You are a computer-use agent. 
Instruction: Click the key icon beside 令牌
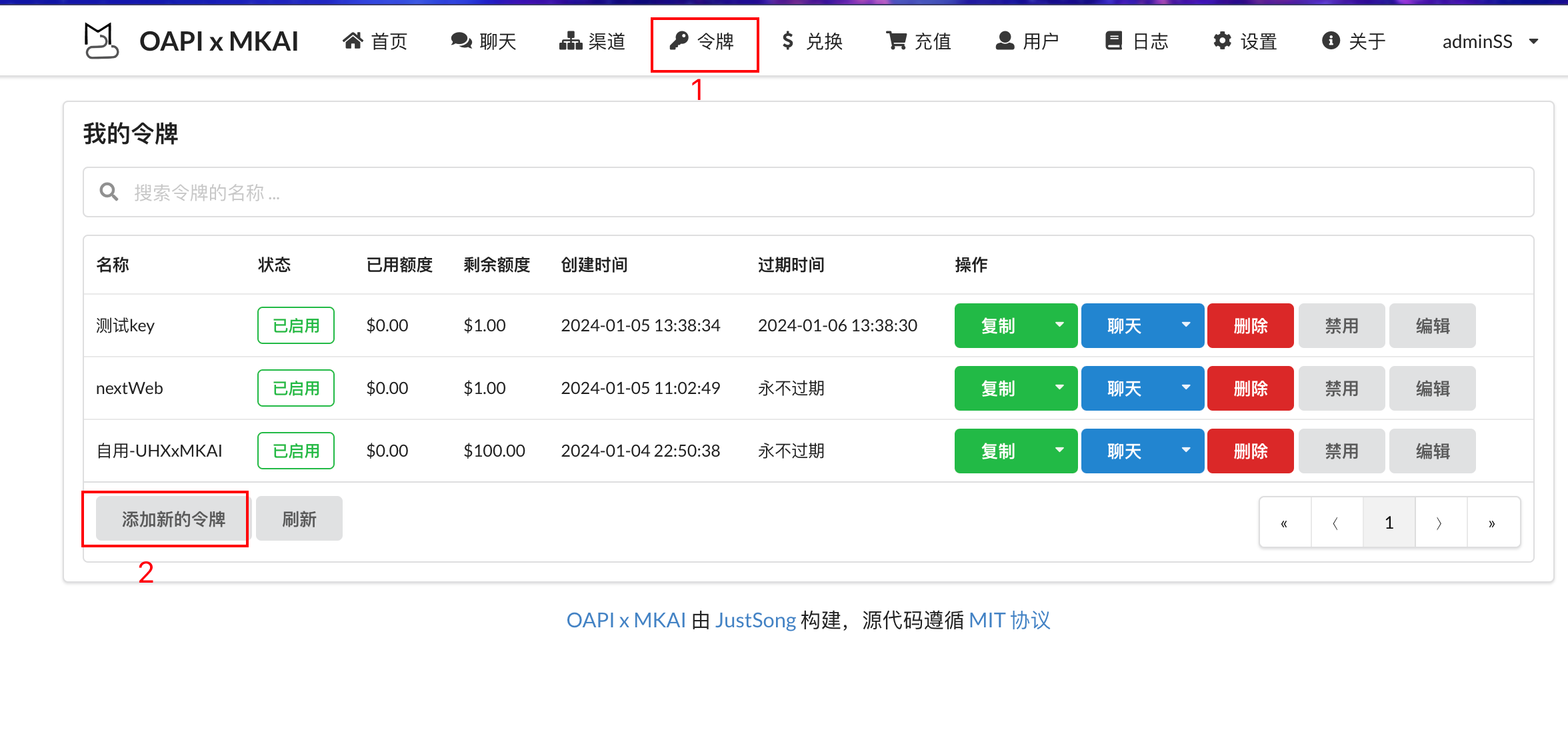pyautogui.click(x=679, y=41)
